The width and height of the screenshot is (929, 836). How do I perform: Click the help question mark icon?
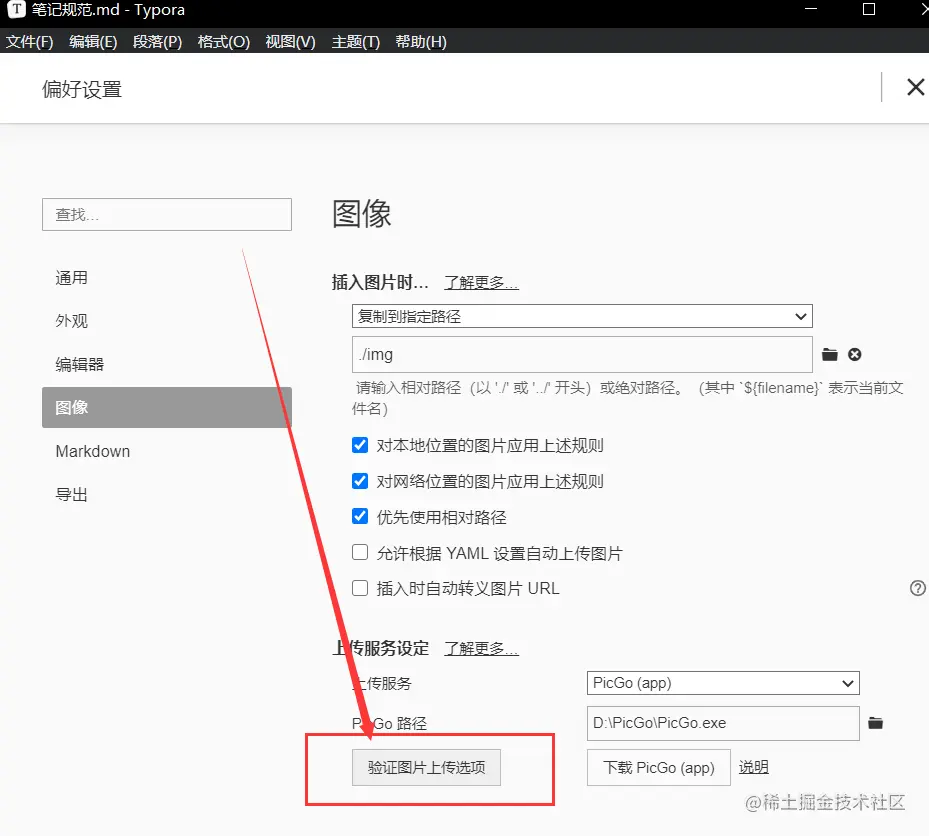[918, 588]
